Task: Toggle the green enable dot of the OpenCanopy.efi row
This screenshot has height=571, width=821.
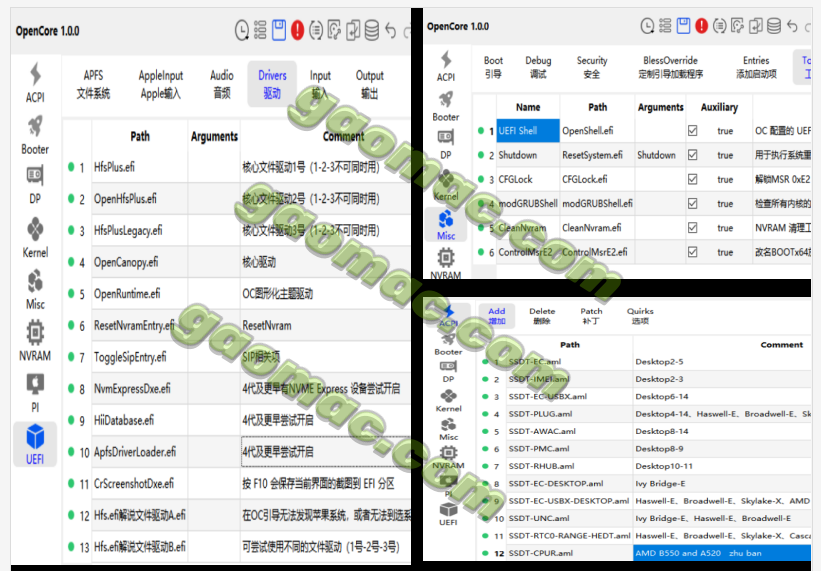Action: pos(71,262)
